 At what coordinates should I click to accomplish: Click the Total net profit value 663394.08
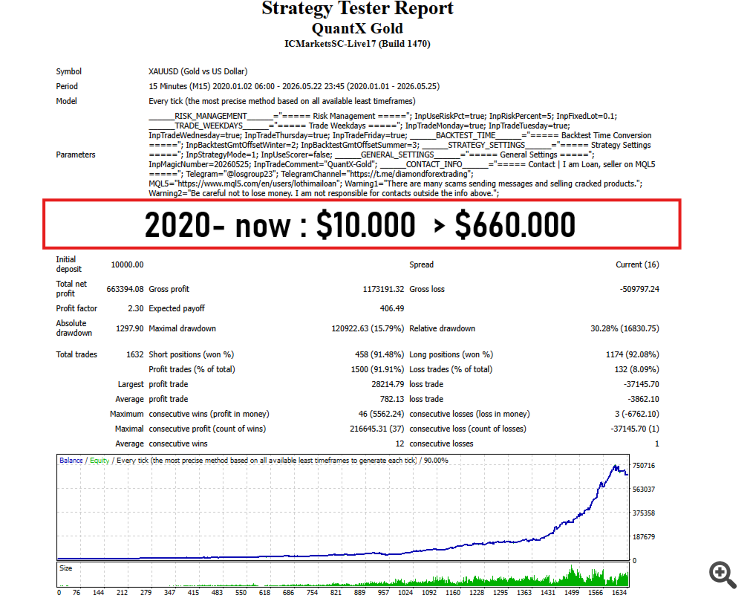(125, 289)
